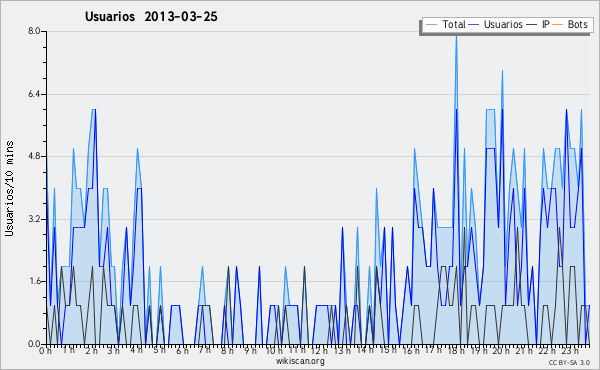This screenshot has width=600, height=370.
Task: Click the x-axis label '18 h'
Action: tap(456, 351)
